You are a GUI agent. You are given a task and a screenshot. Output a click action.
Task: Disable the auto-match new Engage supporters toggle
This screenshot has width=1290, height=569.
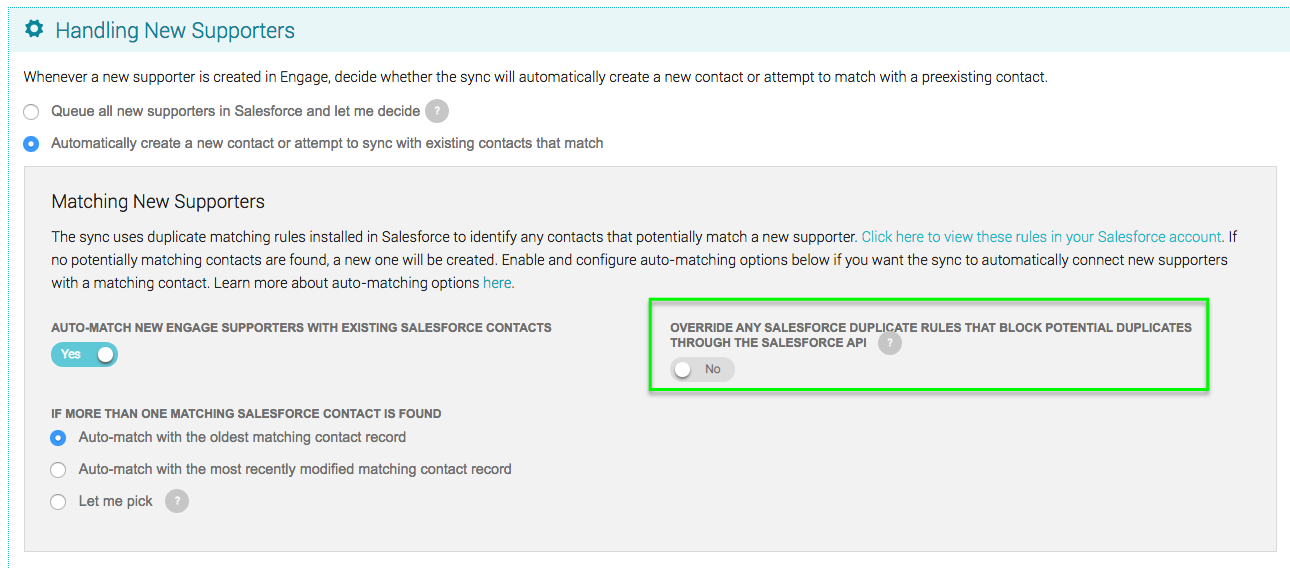[84, 354]
